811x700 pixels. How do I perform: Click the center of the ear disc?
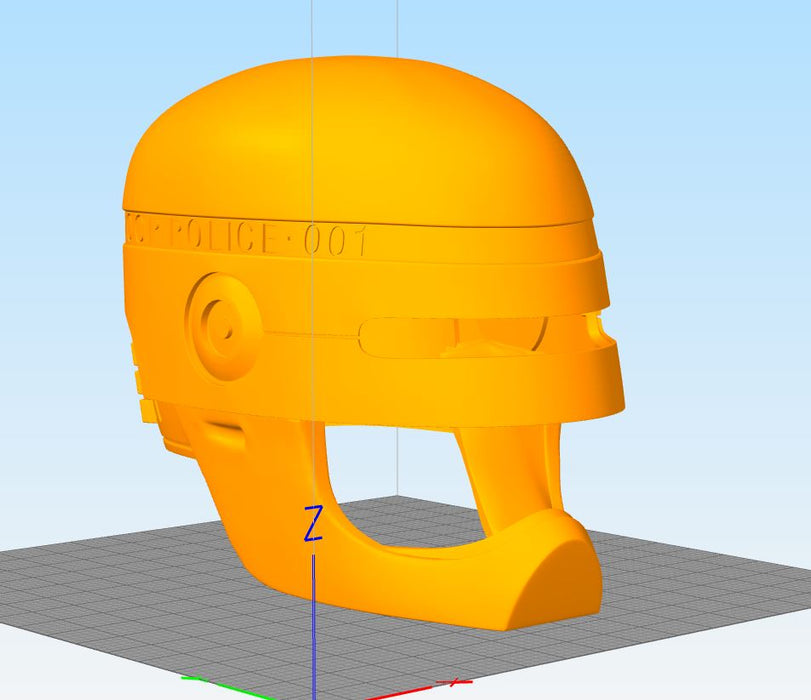point(225,327)
